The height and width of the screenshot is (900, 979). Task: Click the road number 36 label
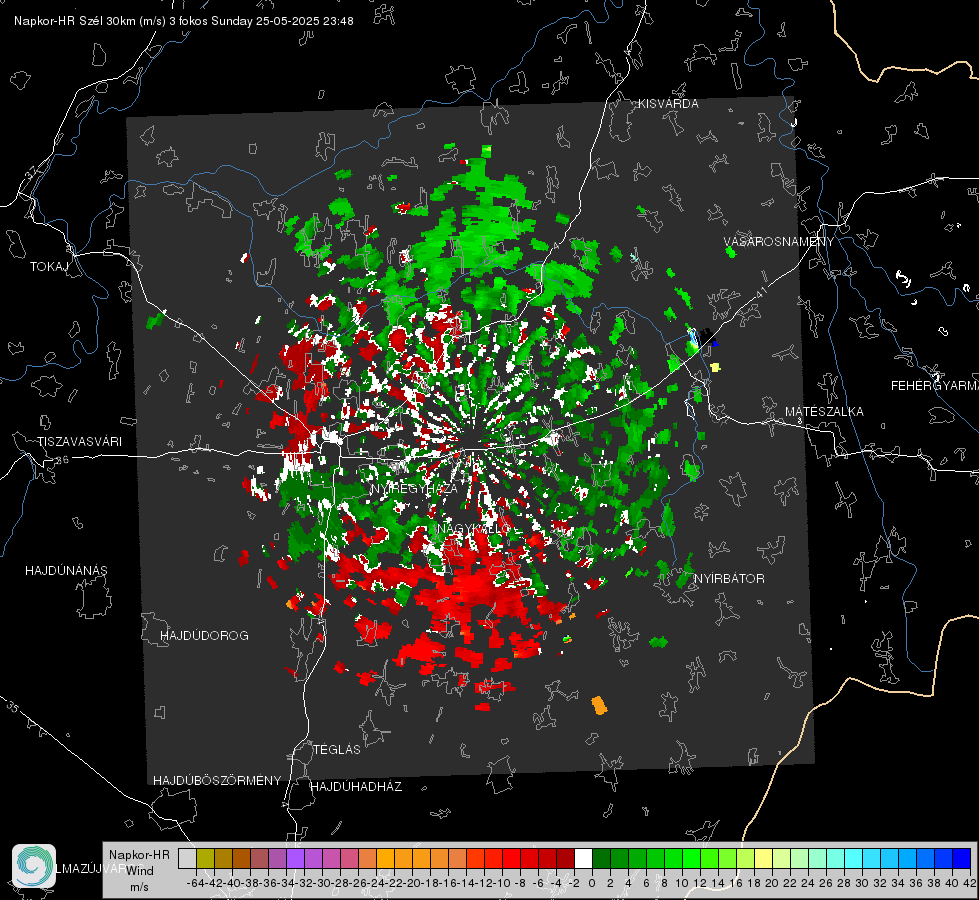(62, 460)
